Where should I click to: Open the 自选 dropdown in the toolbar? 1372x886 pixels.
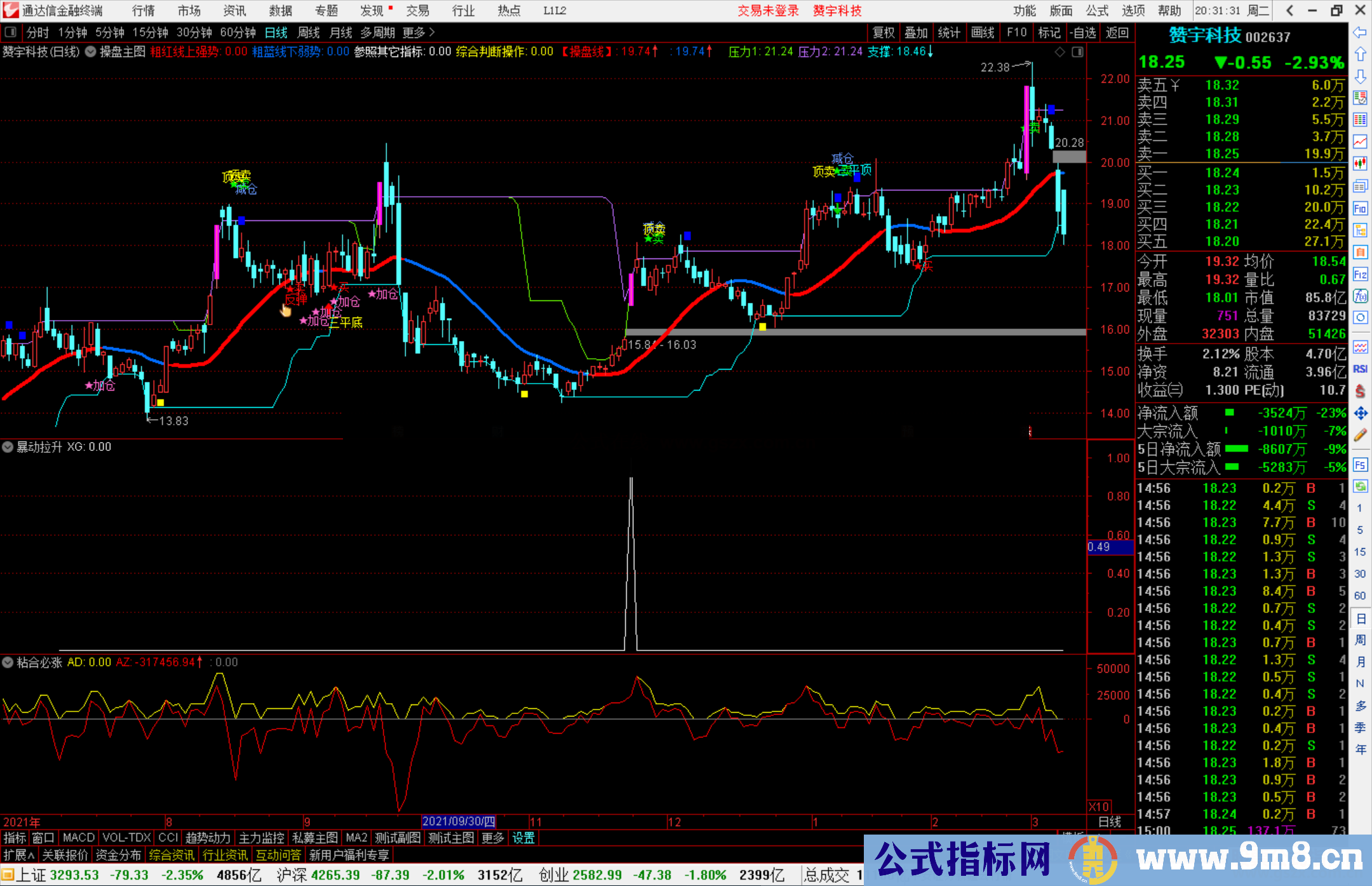click(1082, 32)
